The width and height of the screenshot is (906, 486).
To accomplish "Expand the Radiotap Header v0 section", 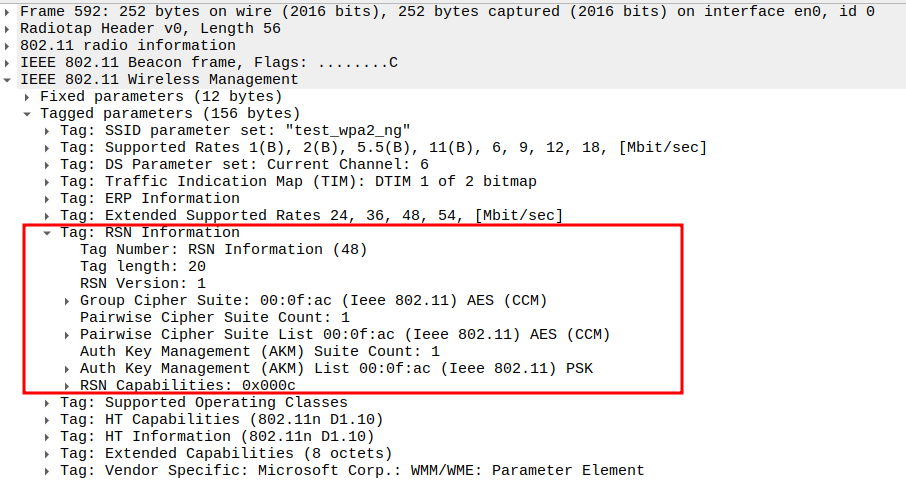I will pos(8,28).
